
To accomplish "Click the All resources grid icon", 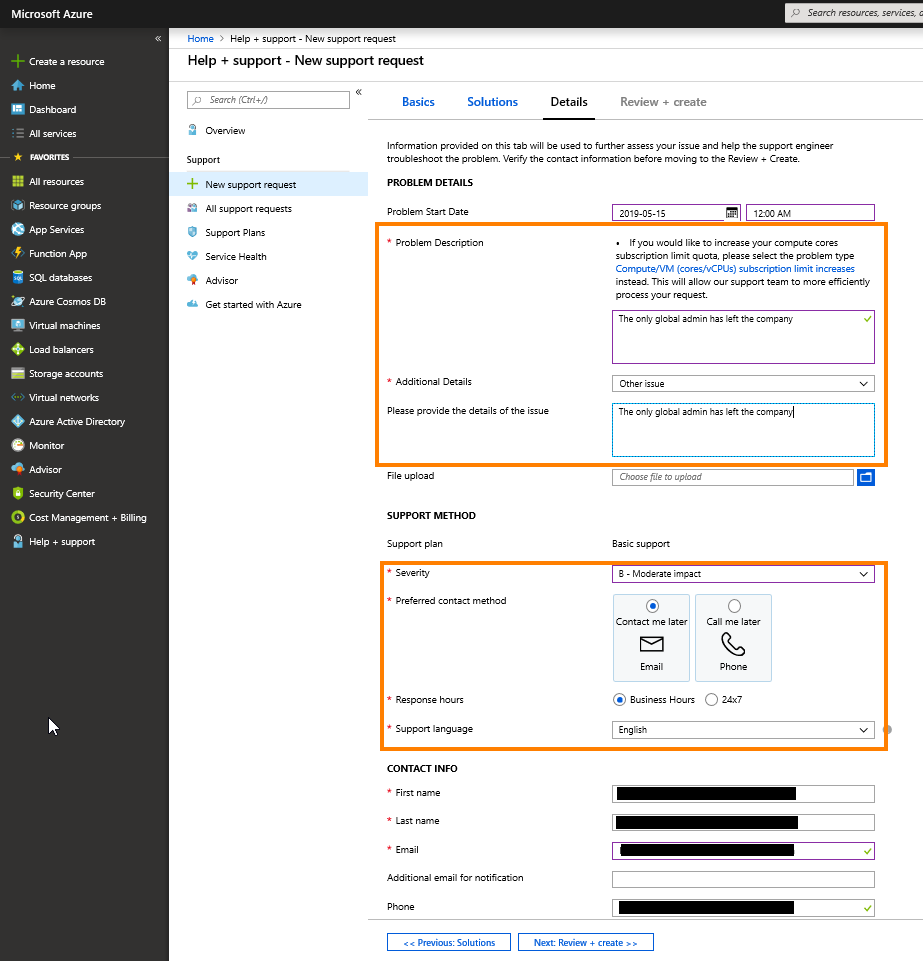I will 18,181.
